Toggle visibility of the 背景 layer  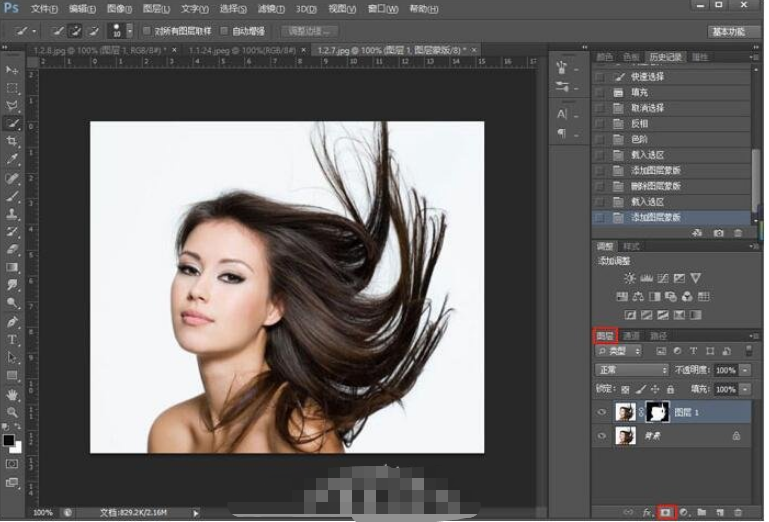[x=602, y=436]
